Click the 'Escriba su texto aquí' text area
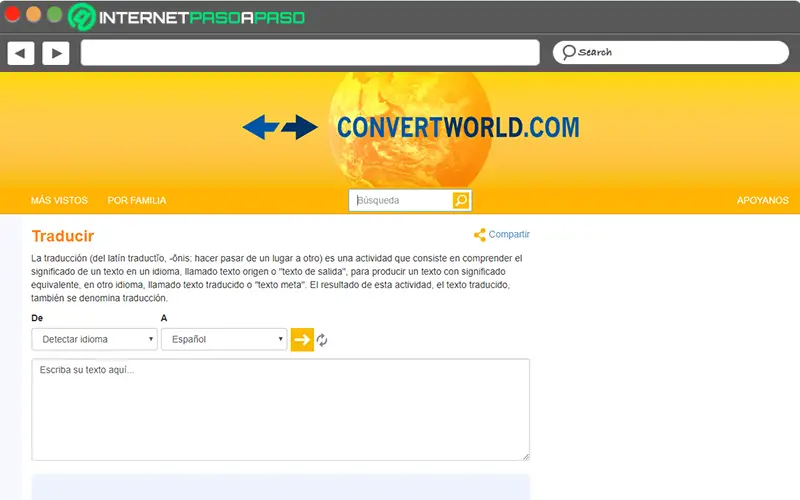The image size is (800, 500). click(x=281, y=410)
